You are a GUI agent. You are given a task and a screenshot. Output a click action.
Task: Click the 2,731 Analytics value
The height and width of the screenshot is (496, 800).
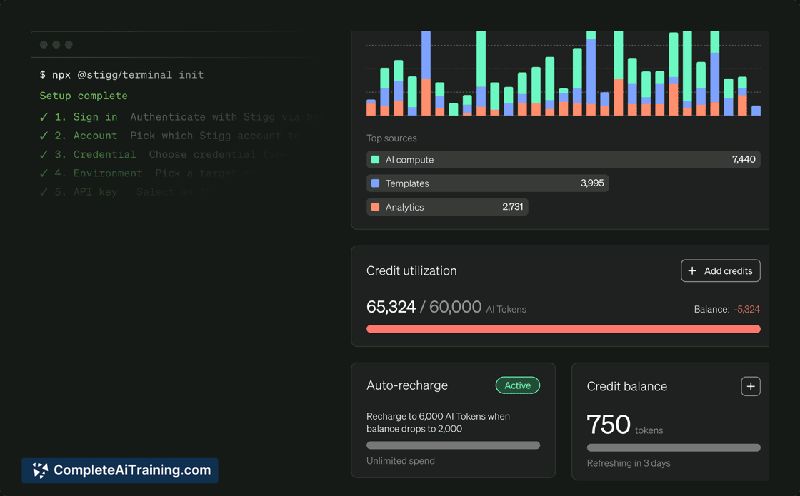pos(512,207)
